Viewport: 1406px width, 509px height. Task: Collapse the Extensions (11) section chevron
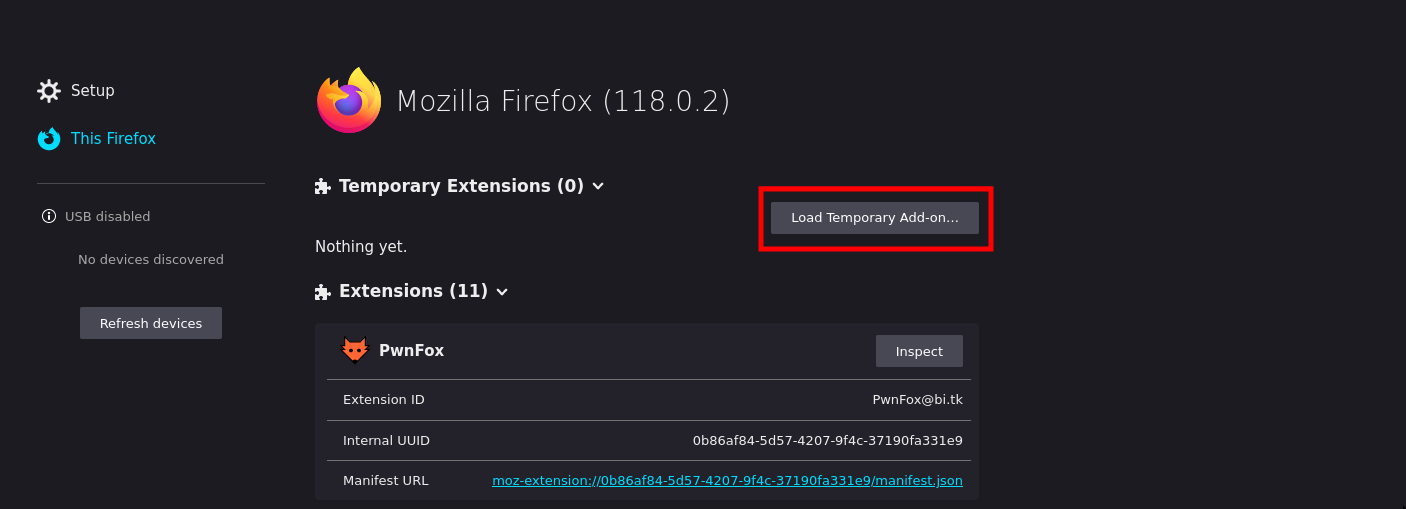coord(502,292)
